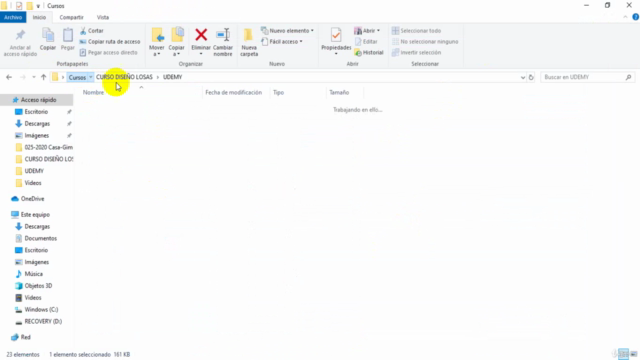Image resolution: width=640 pixels, height=360 pixels.
Task: Sort by the Tamaño column
Action: 339,93
